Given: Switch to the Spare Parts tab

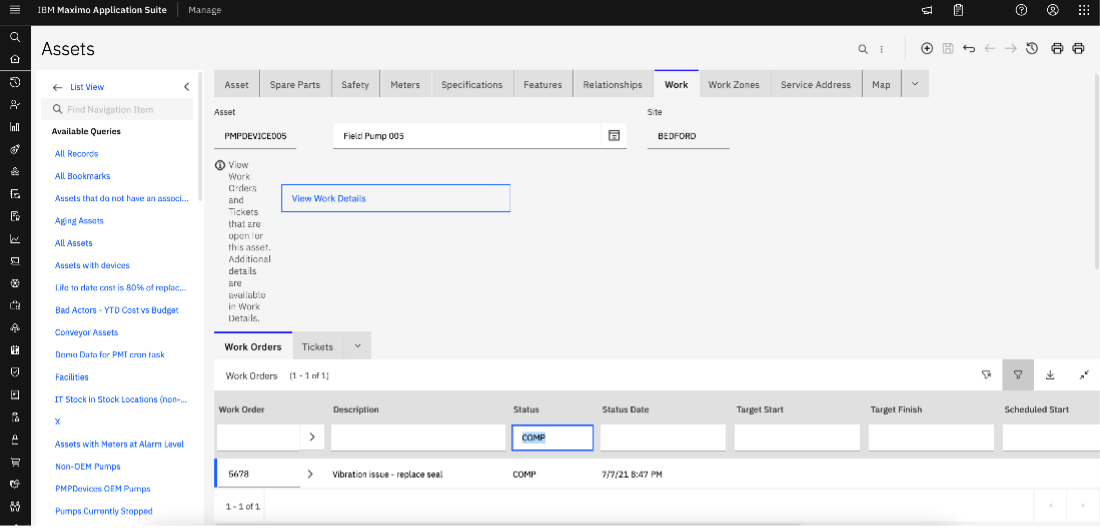Looking at the screenshot, I should [295, 84].
